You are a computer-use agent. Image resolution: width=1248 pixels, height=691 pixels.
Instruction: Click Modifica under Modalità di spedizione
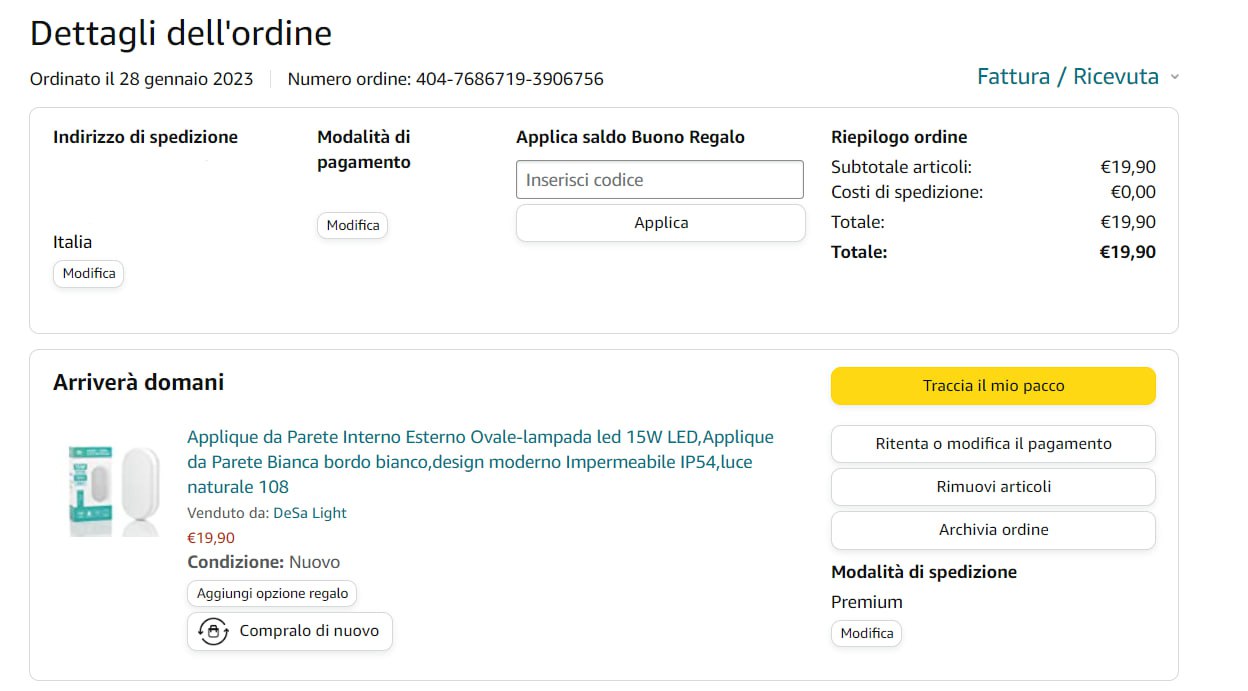[866, 634]
